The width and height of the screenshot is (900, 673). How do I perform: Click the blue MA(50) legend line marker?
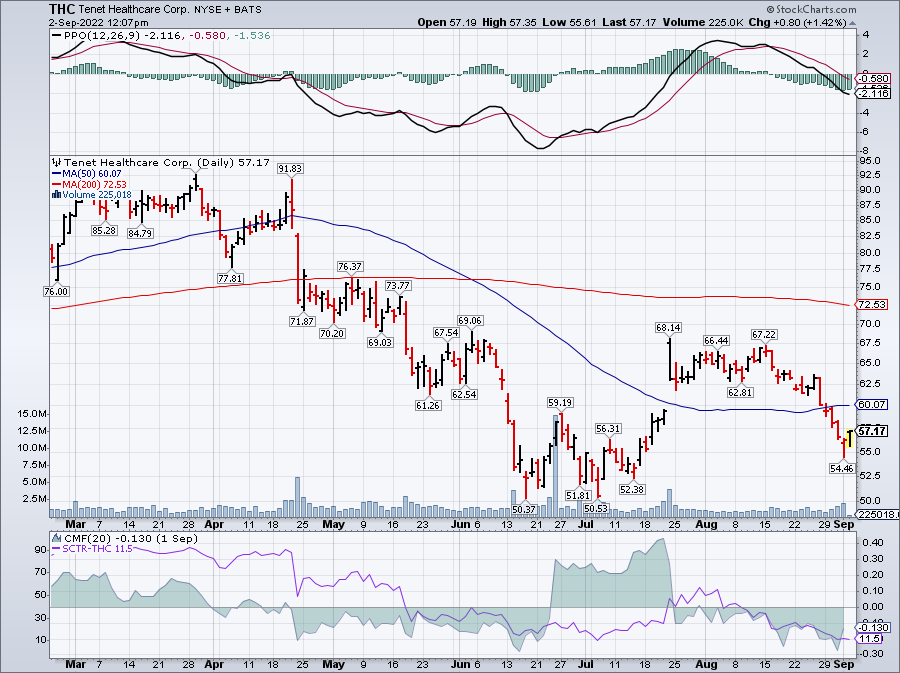pos(55,171)
